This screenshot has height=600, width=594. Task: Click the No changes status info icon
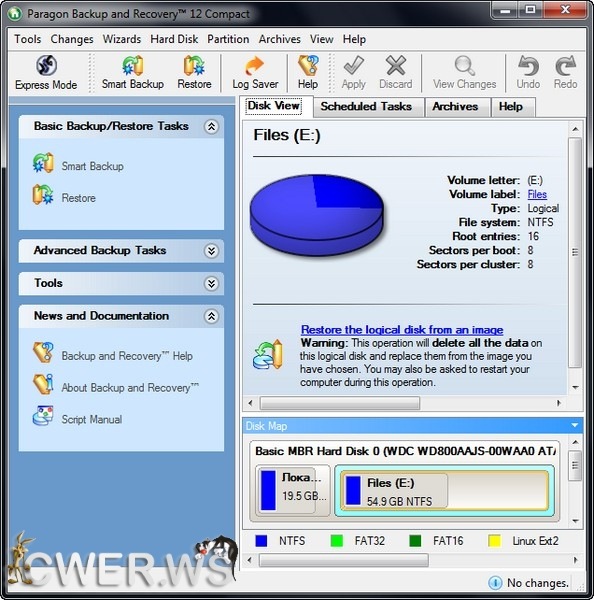(x=495, y=582)
